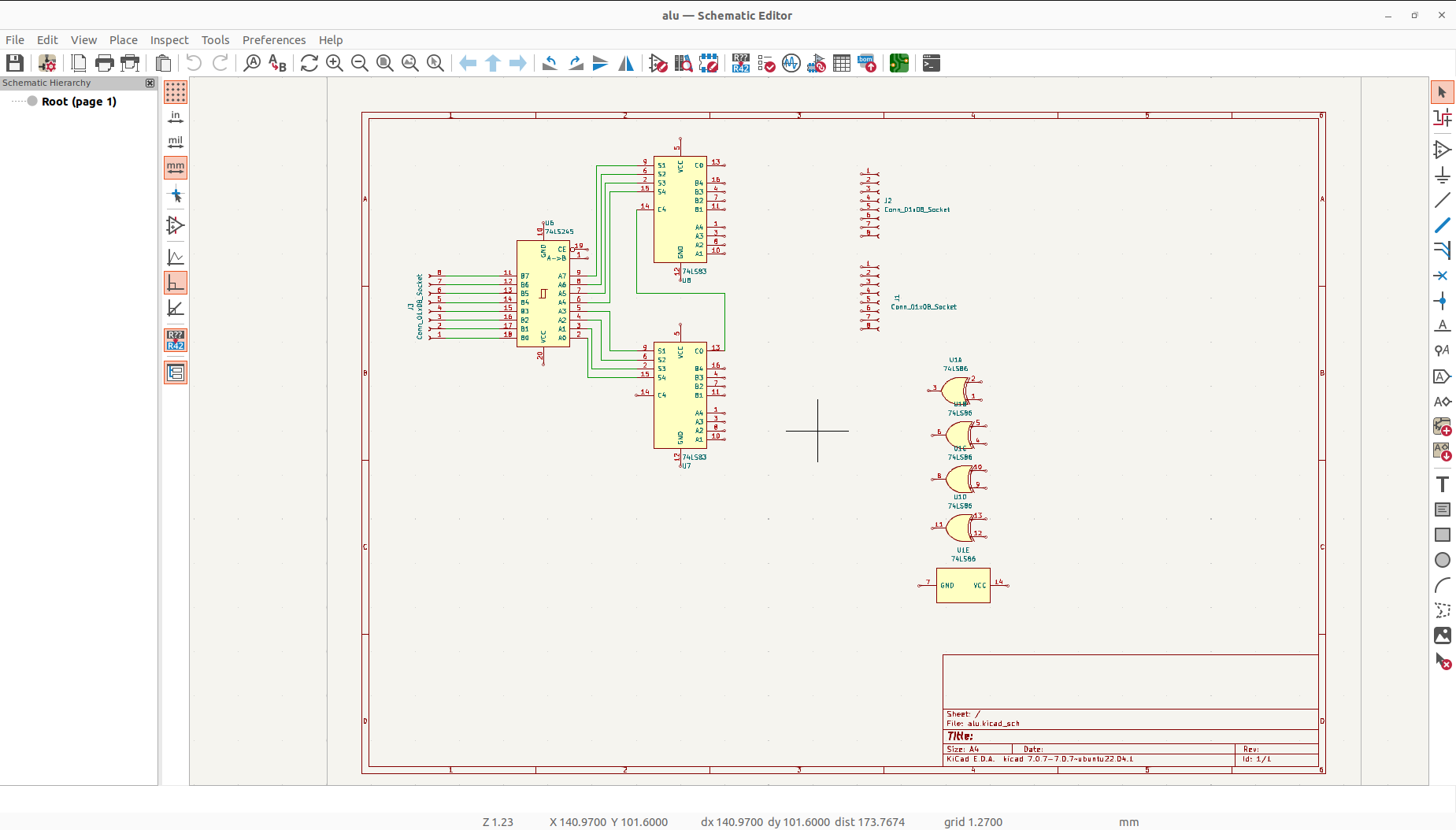Click the Zoom In magnifier

click(335, 63)
